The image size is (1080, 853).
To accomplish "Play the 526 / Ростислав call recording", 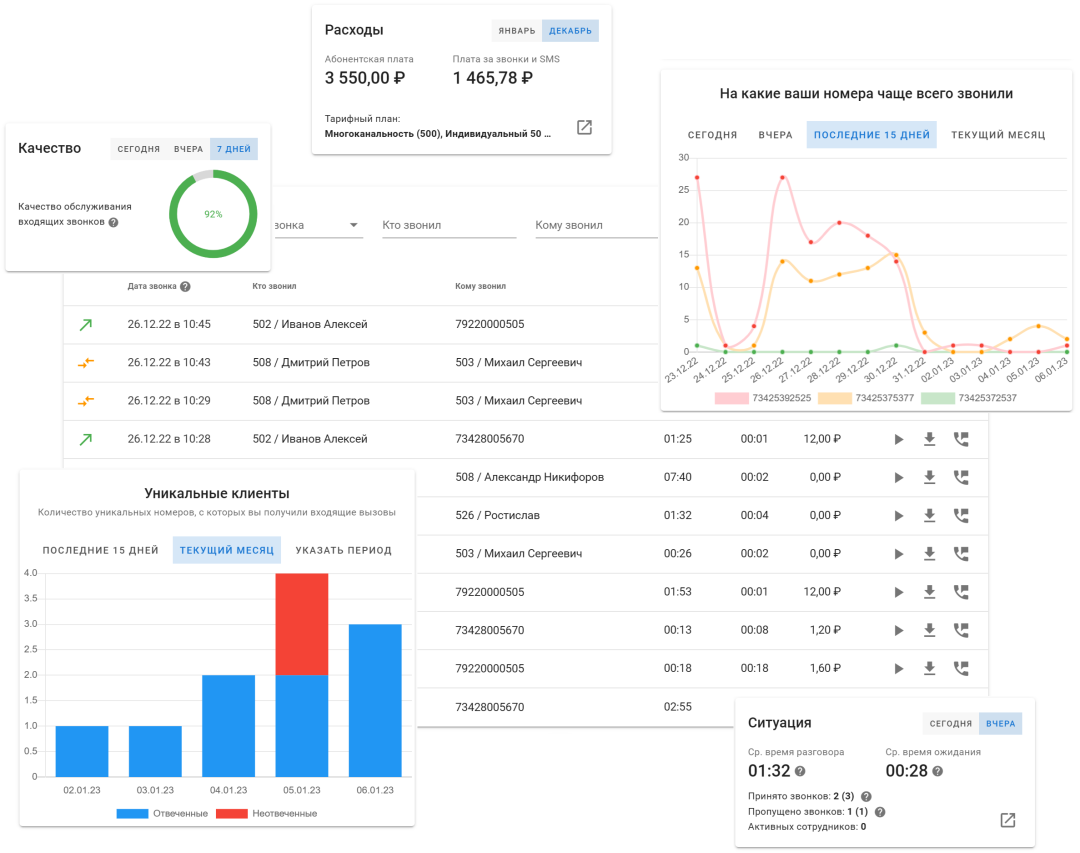I will [898, 516].
